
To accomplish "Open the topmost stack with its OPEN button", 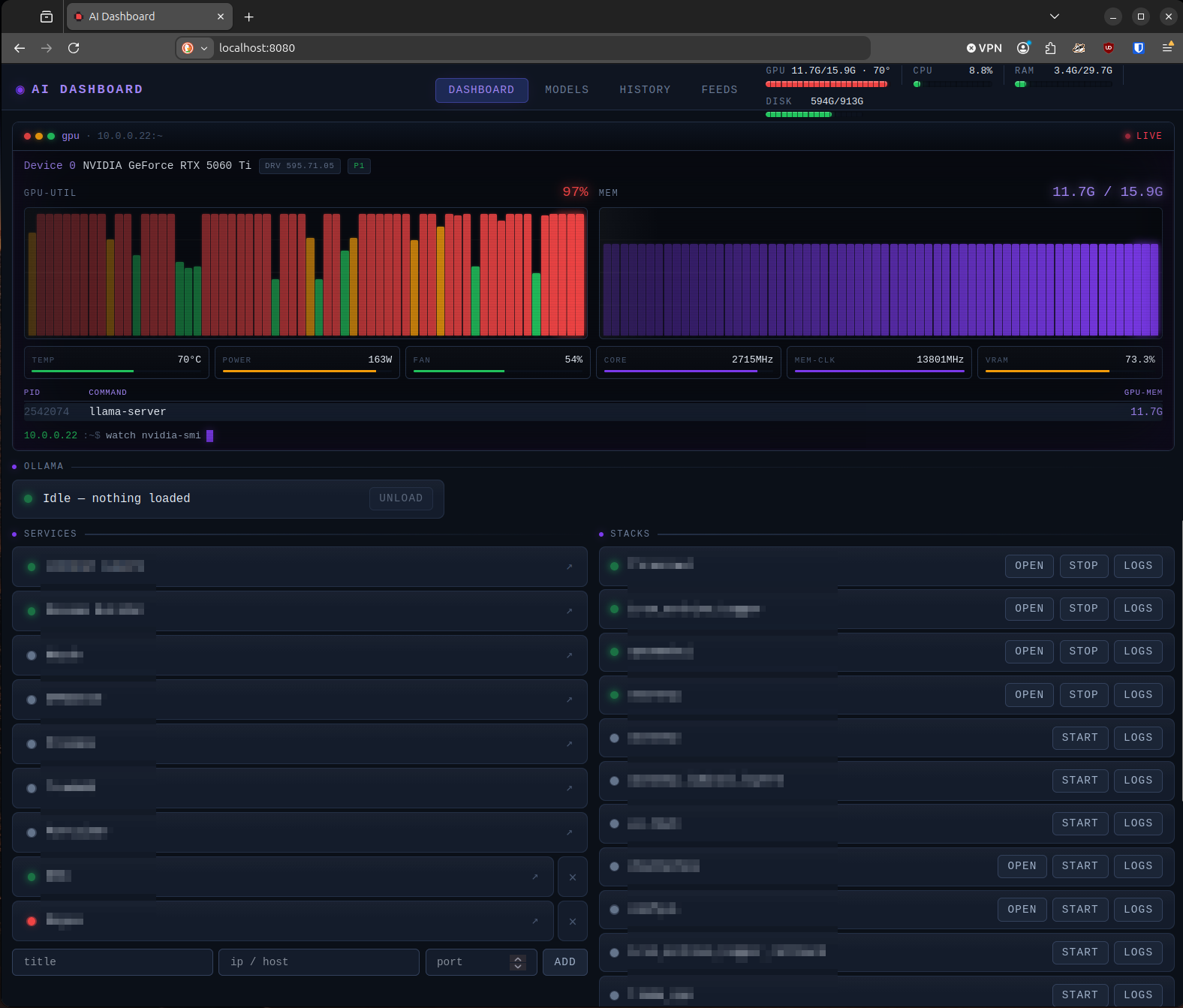I will pos(1029,566).
